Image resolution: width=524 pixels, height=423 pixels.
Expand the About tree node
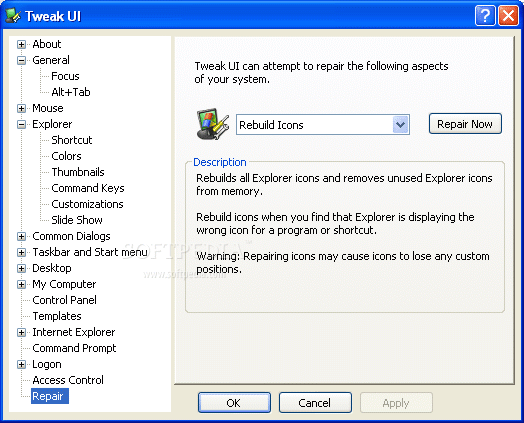(x=21, y=44)
